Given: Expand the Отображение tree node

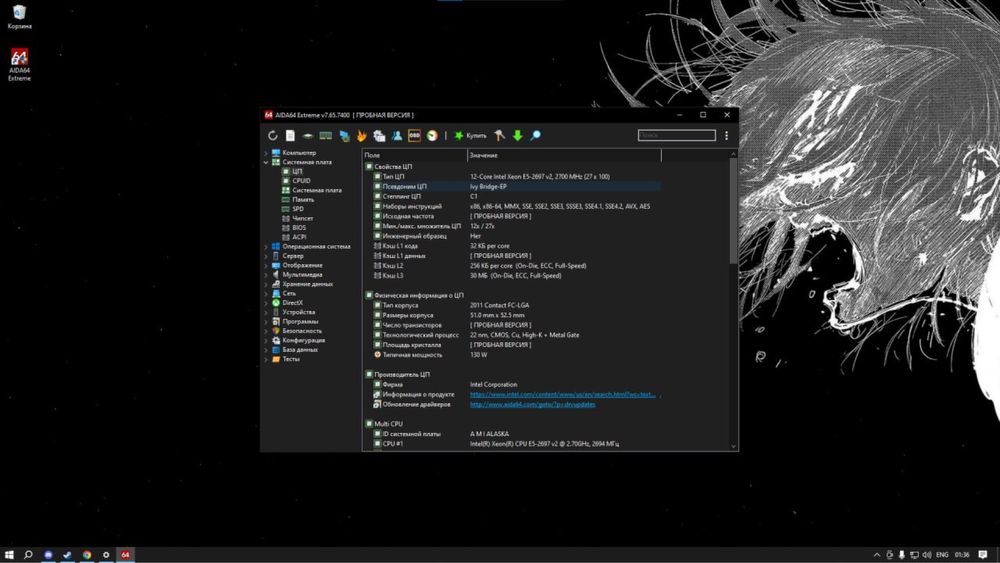Looking at the screenshot, I should tap(266, 265).
